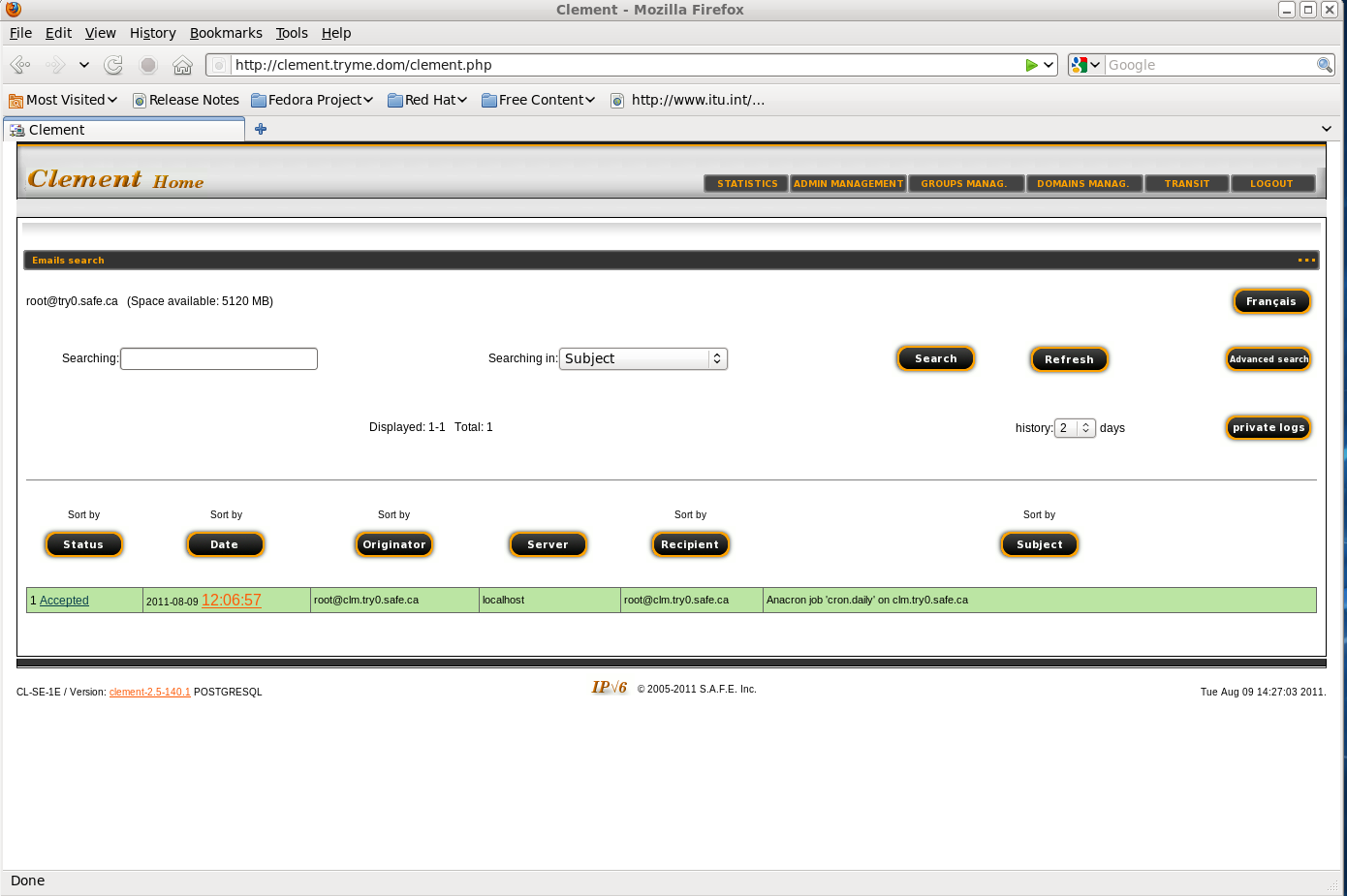
Task: Click the Home icon in the navigation toolbar
Action: point(182,65)
